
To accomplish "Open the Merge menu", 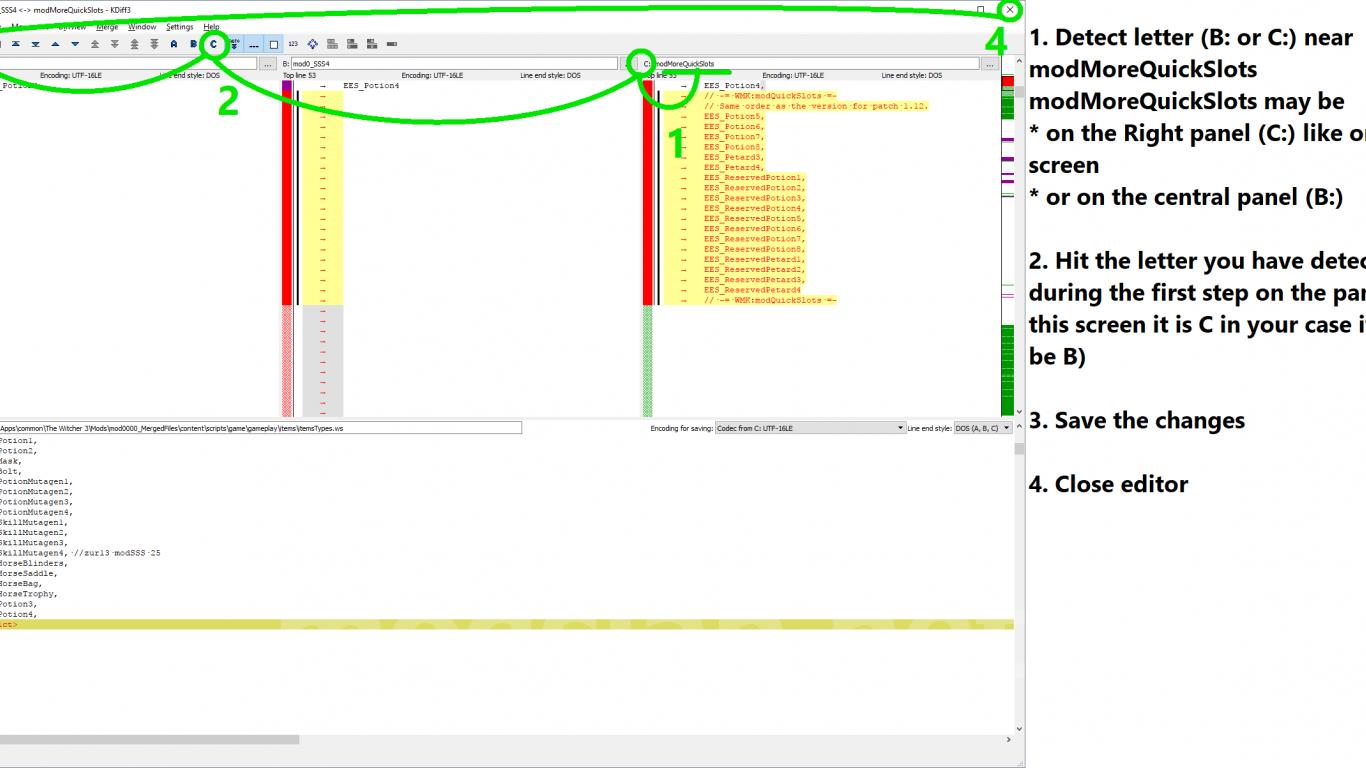I will tap(107, 27).
